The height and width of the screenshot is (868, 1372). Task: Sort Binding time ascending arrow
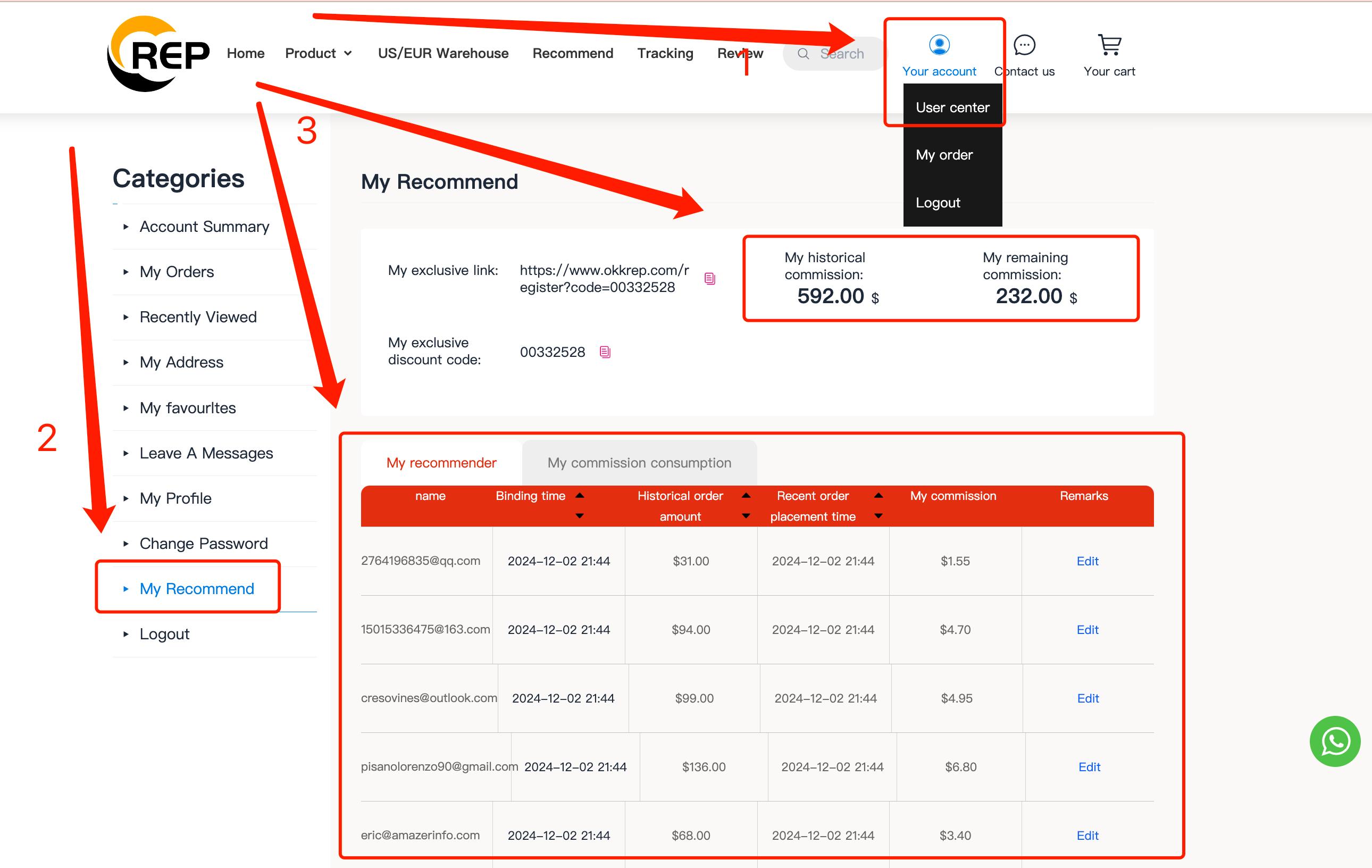[x=580, y=495]
